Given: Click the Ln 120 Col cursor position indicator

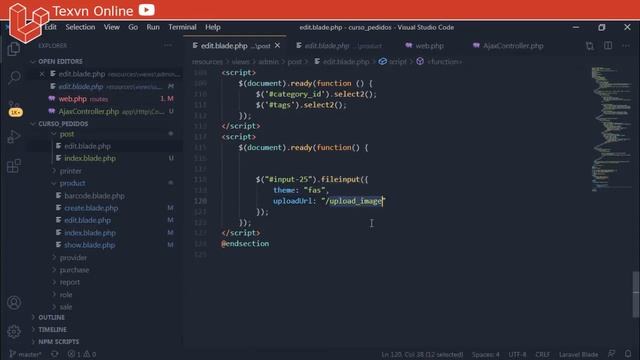Looking at the screenshot, I should pyautogui.click(x=422, y=354).
